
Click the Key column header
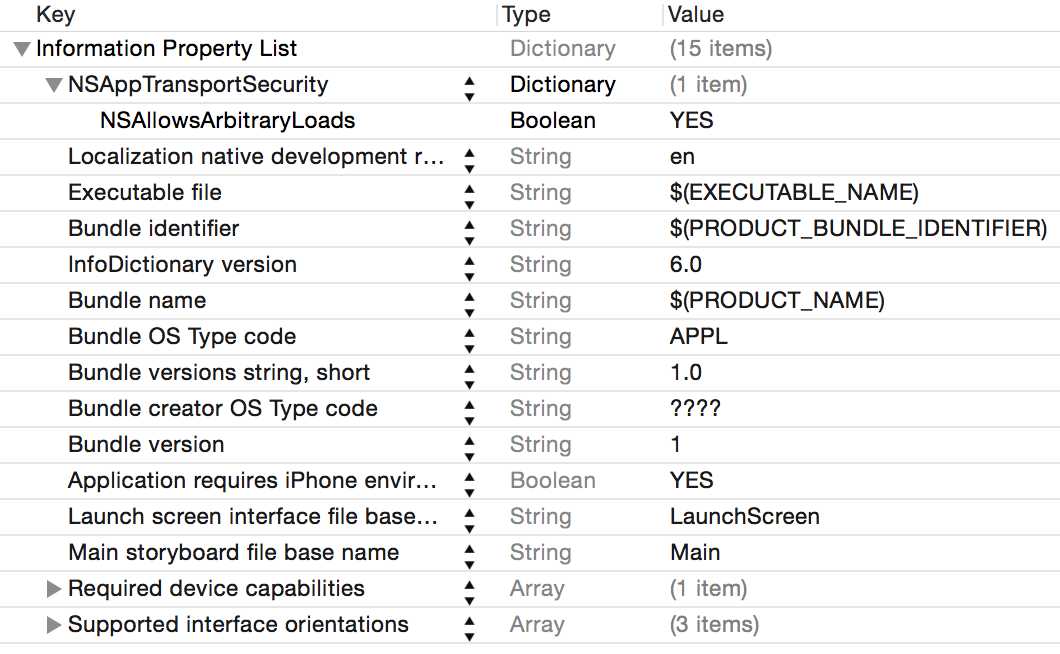pyautogui.click(x=55, y=14)
